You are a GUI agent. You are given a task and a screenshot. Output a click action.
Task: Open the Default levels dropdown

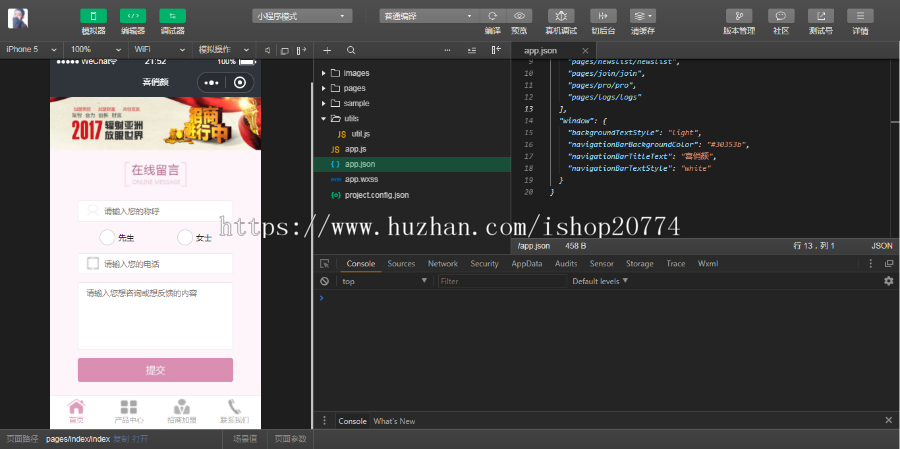point(600,281)
